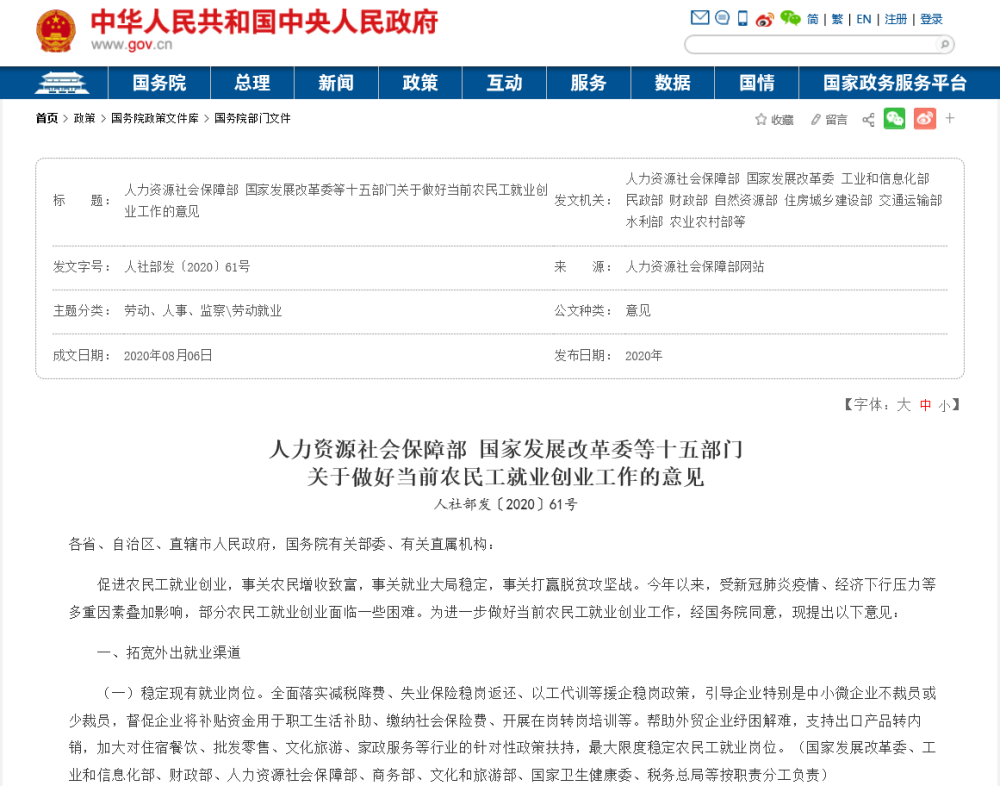Click the site title 中华人民共和国中央人民政府
Viewport: 1000px width, 786px height.
click(x=264, y=22)
